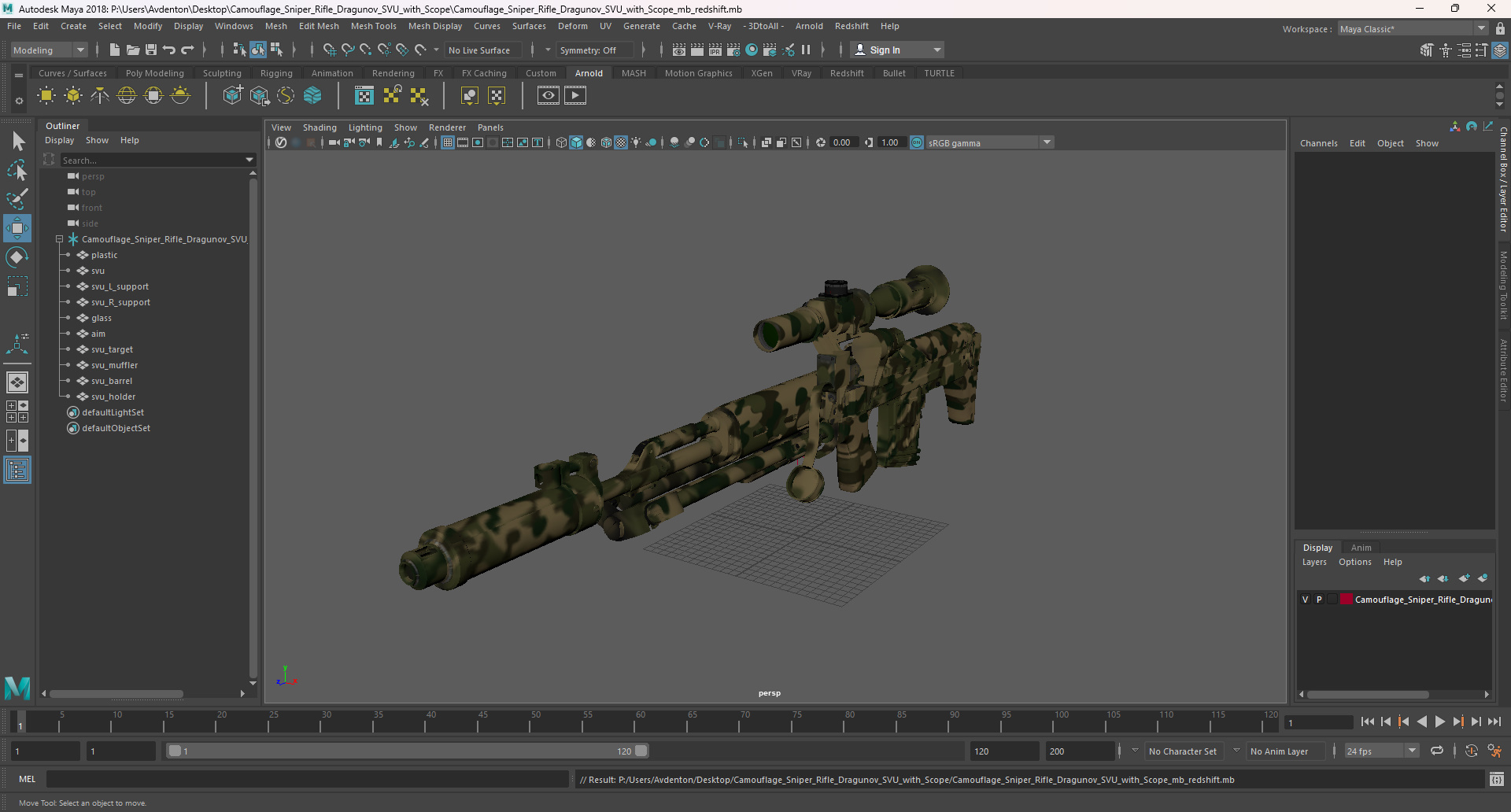
Task: Create an Arnold area light
Action: (46, 96)
